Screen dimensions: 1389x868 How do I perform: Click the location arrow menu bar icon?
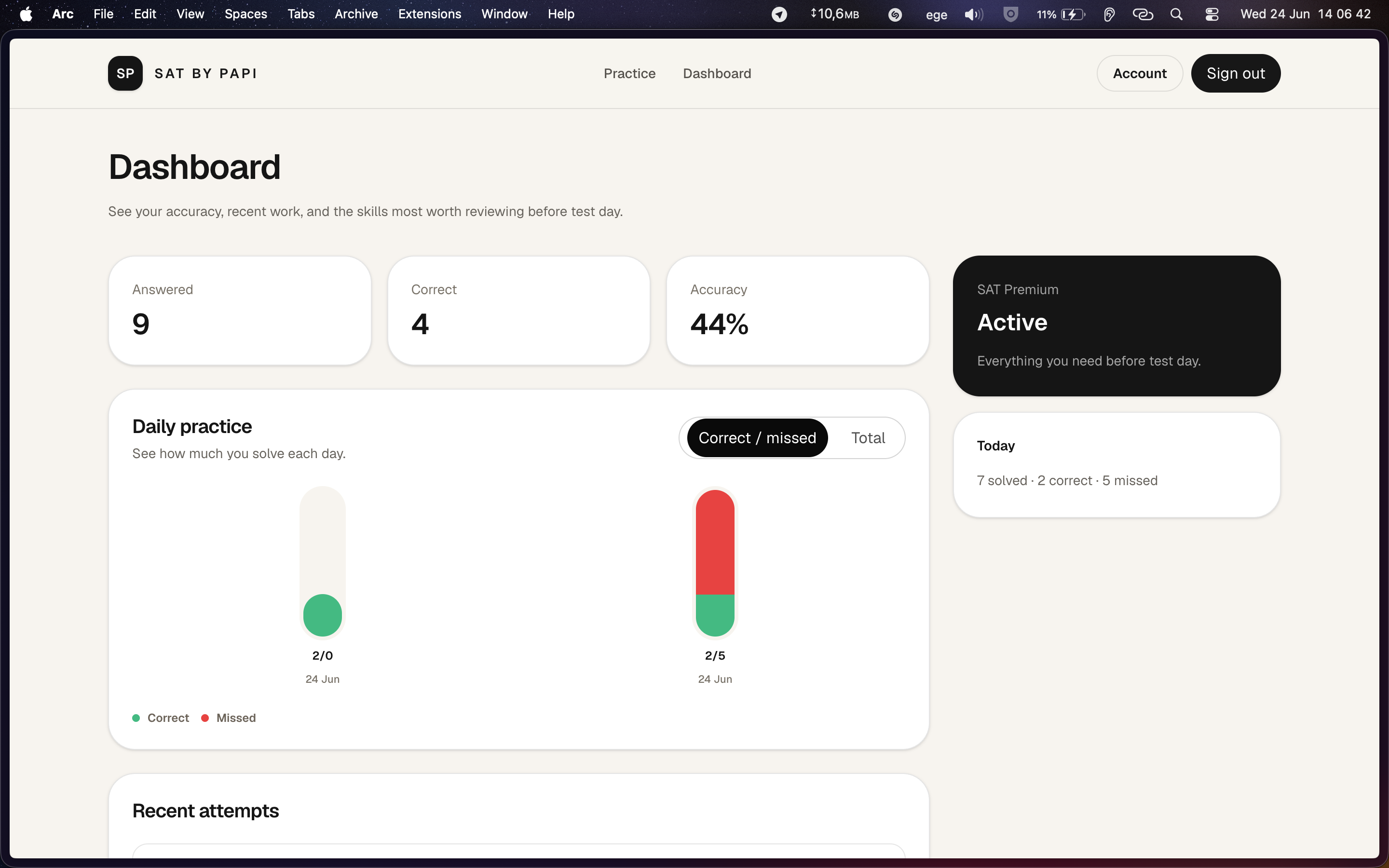tap(779, 14)
